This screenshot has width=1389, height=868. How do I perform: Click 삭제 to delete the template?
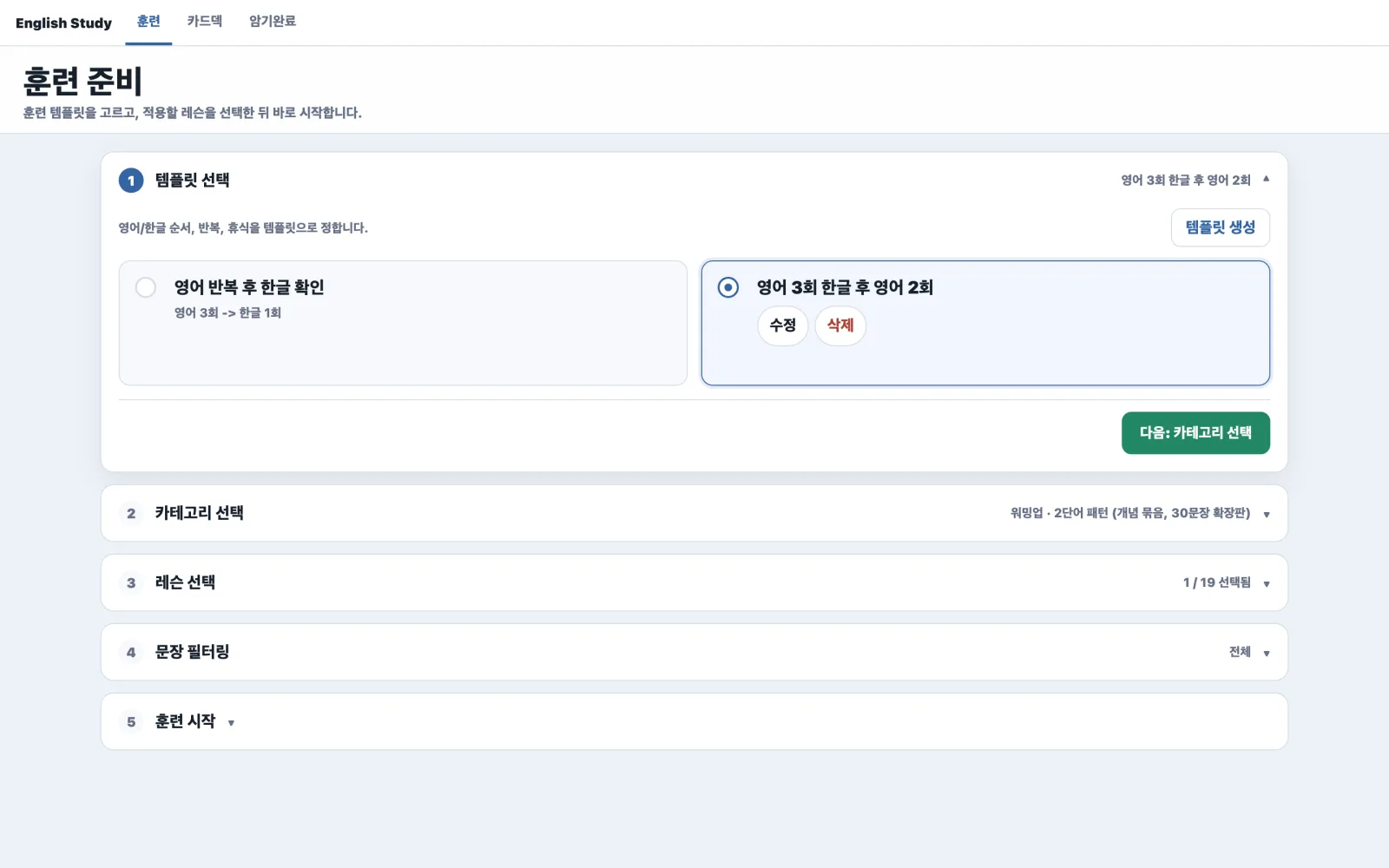click(x=840, y=325)
